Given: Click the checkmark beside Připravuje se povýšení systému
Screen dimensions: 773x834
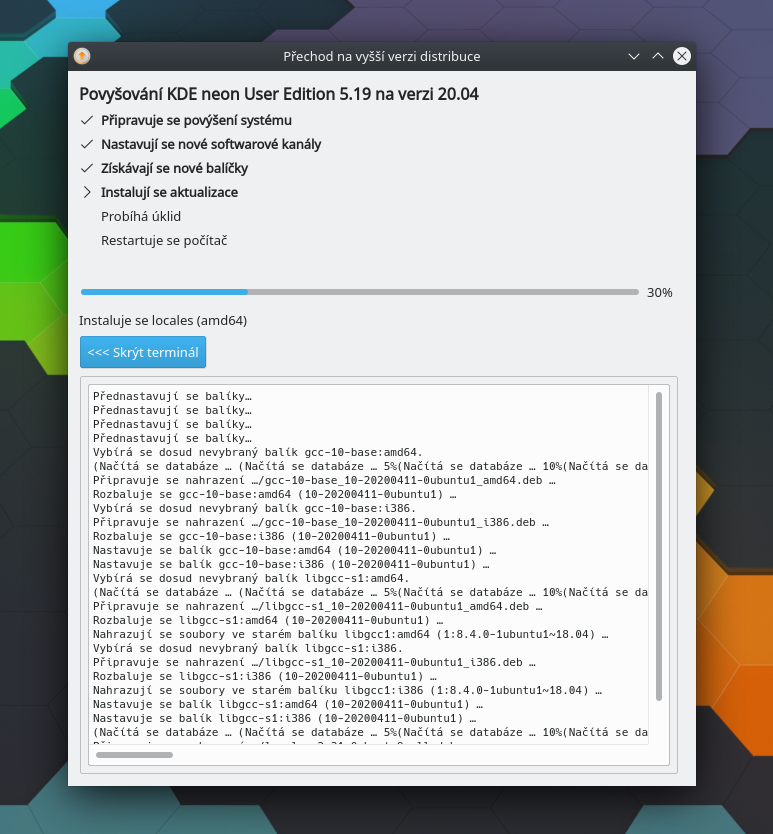Looking at the screenshot, I should coord(87,121).
